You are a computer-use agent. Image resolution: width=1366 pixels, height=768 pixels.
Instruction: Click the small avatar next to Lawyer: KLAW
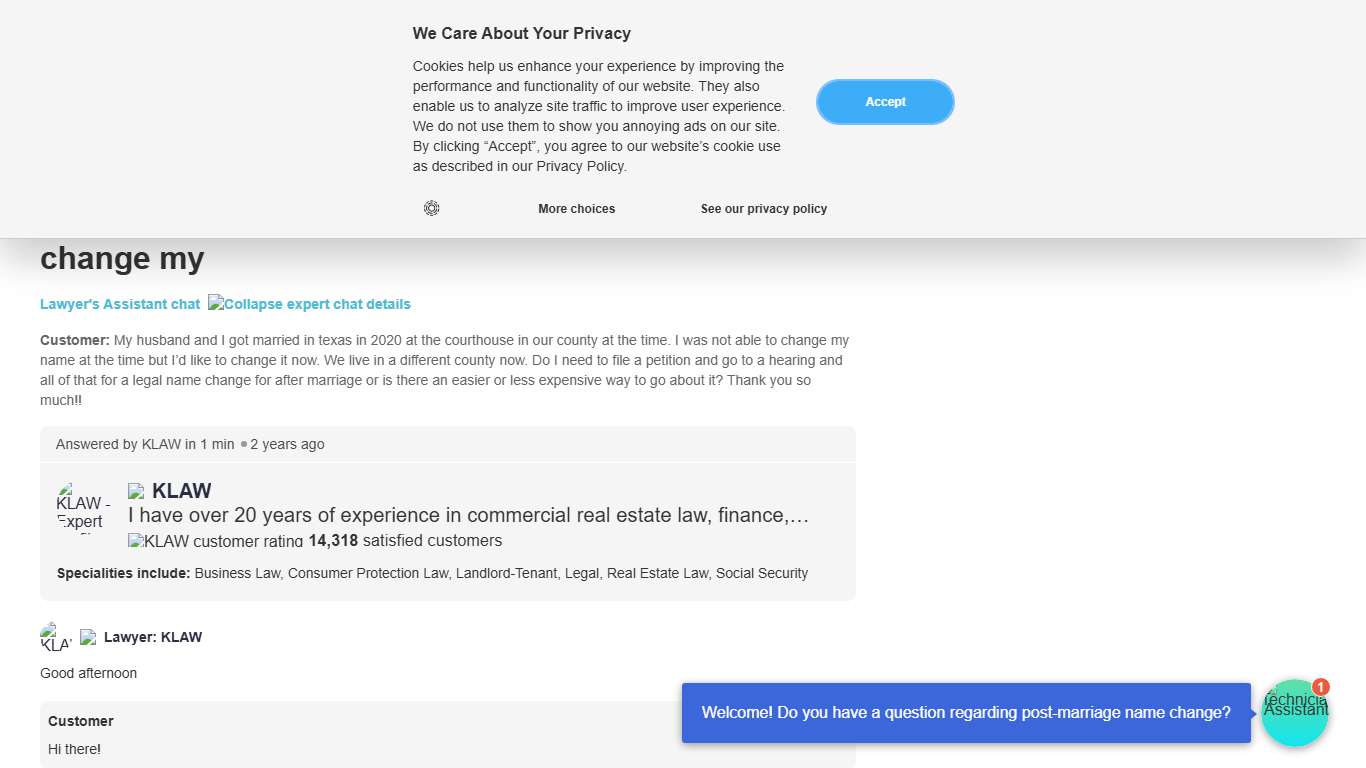55,637
